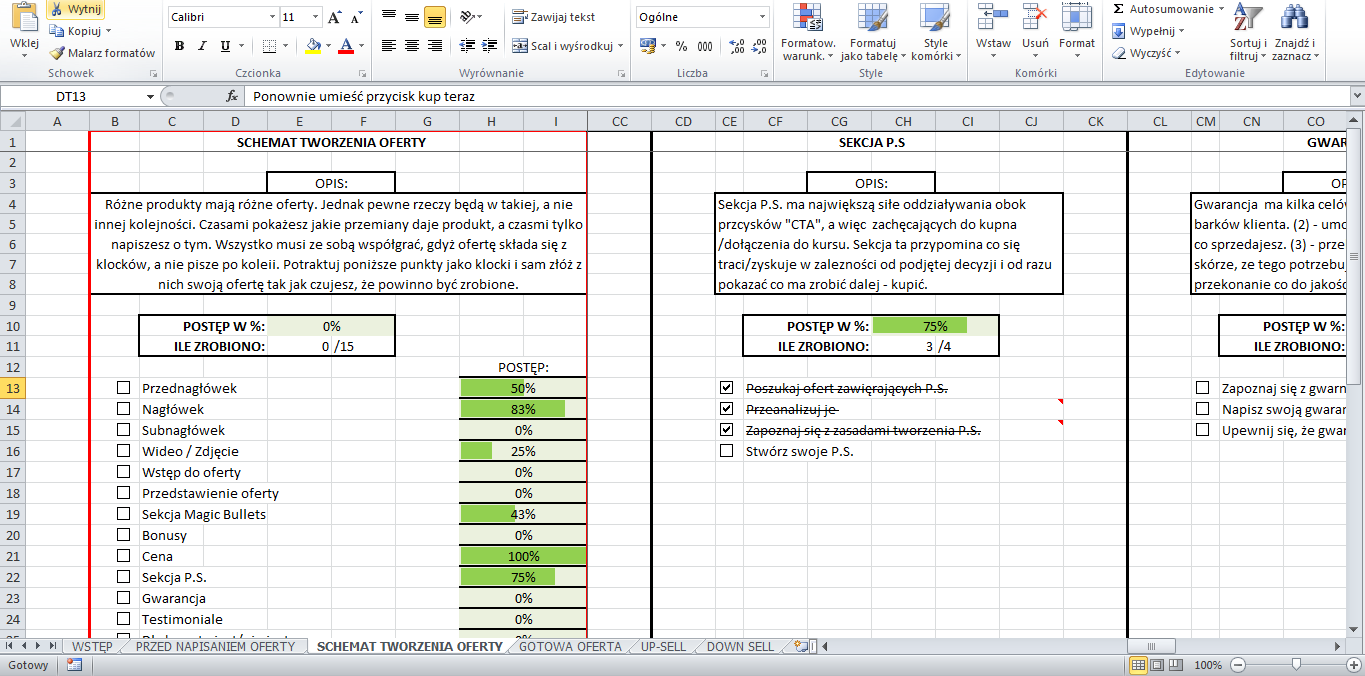
Task: Click Malarz formatów format painter
Action: pos(102,53)
